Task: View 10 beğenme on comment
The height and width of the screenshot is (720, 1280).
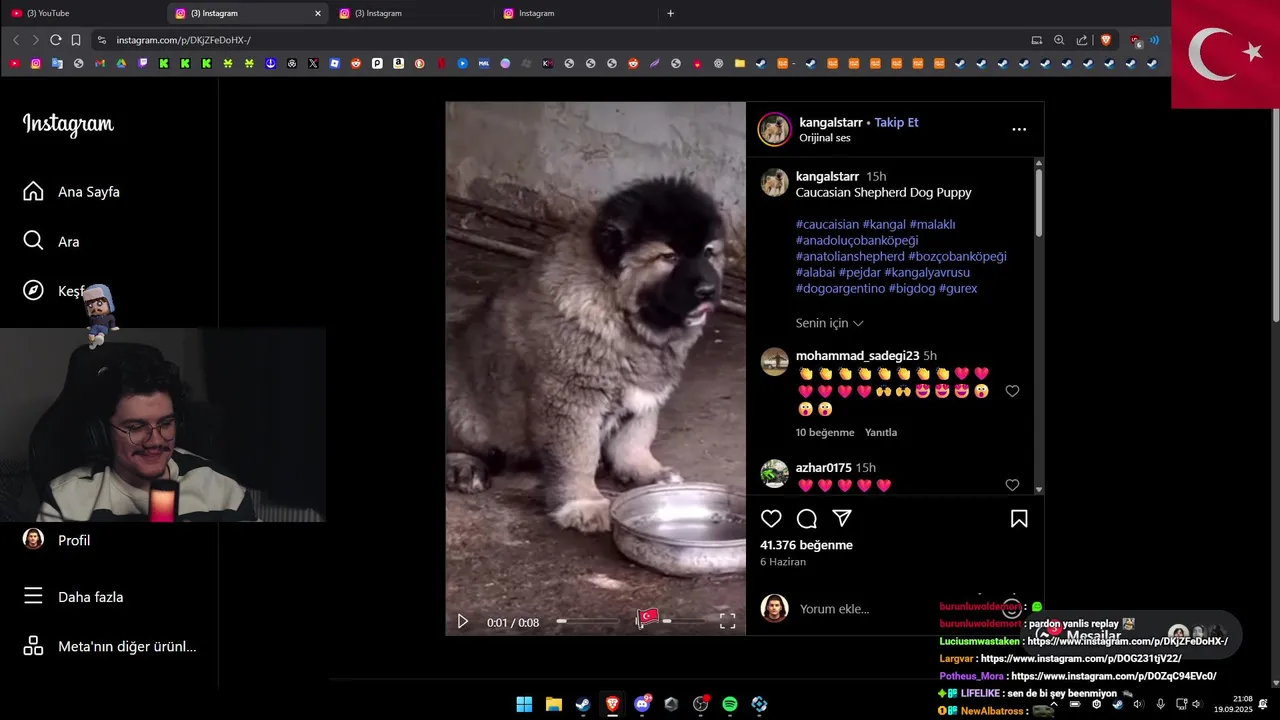Action: 825,433
